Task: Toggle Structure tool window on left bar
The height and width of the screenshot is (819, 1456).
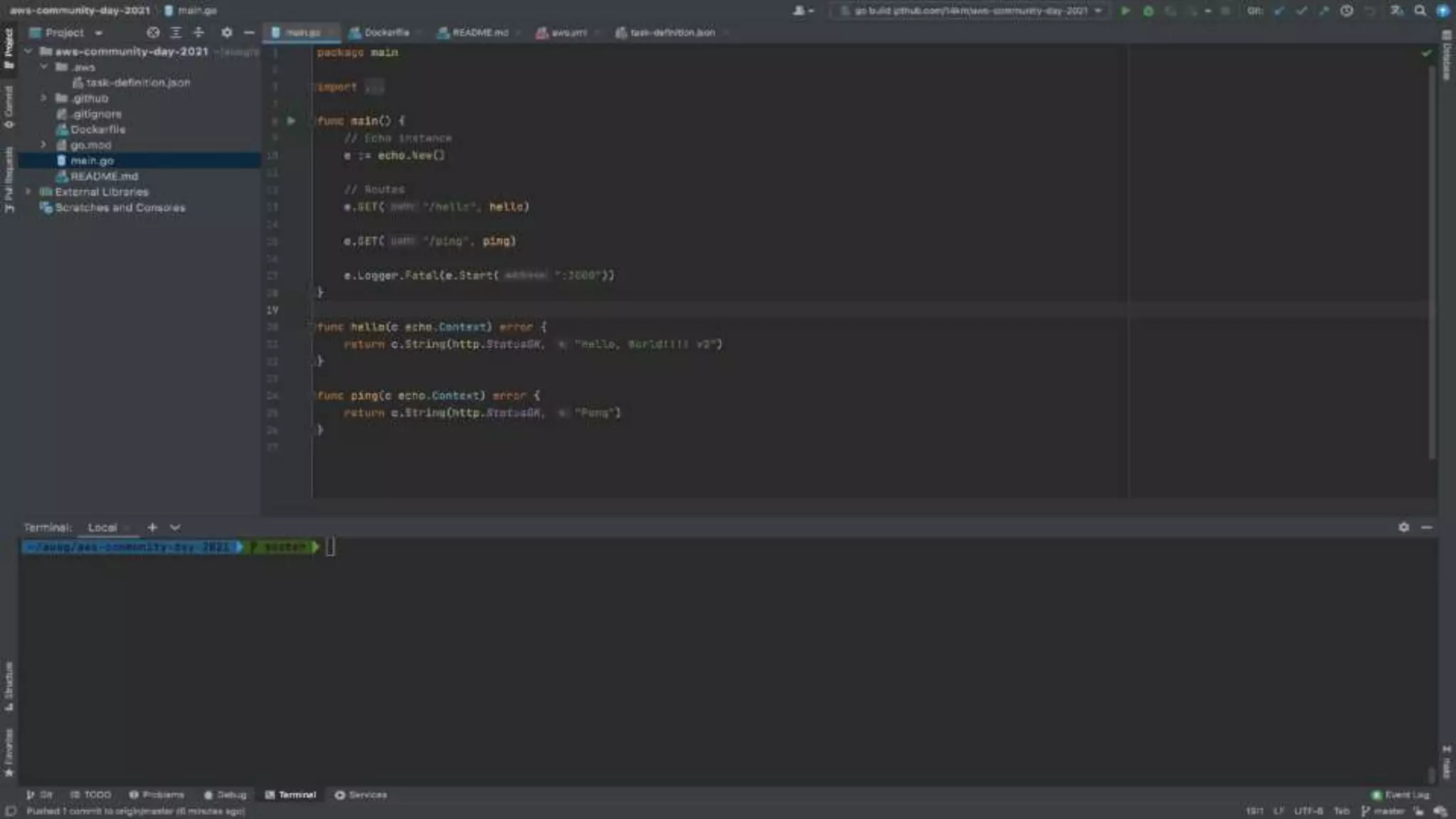Action: click(9, 685)
